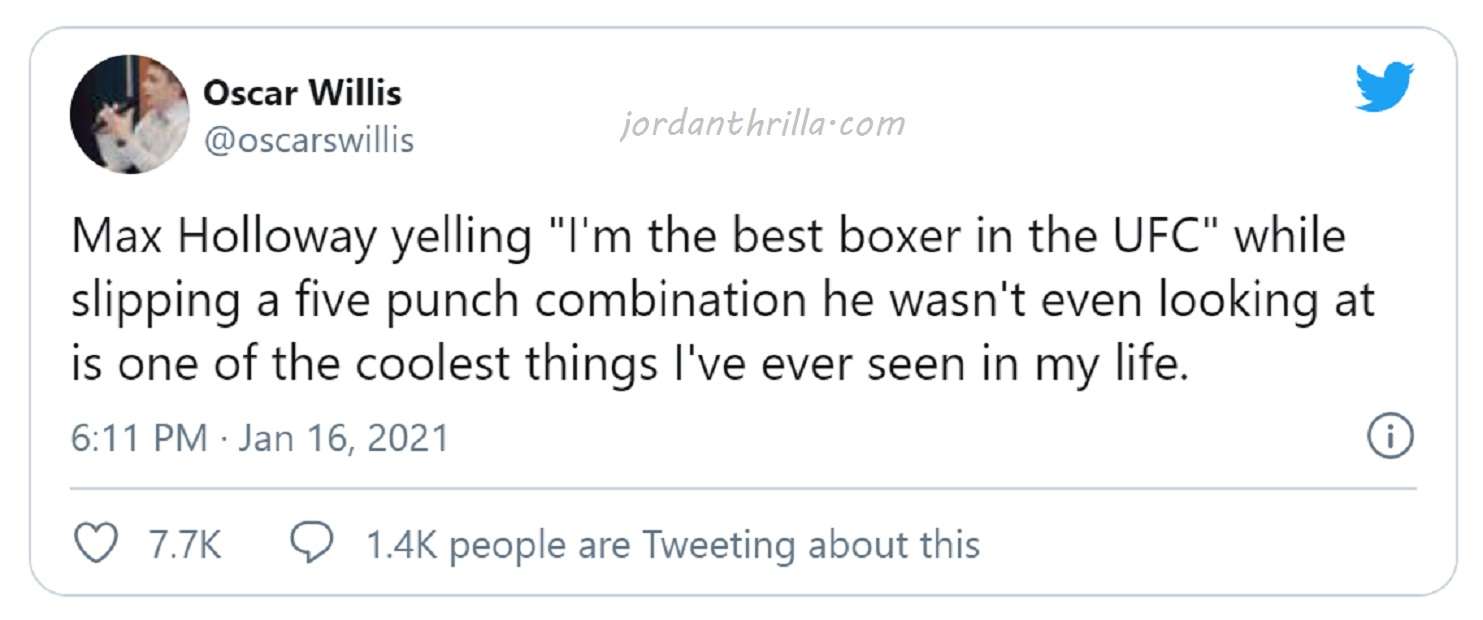Click the 6:11 PM time text

(139, 439)
